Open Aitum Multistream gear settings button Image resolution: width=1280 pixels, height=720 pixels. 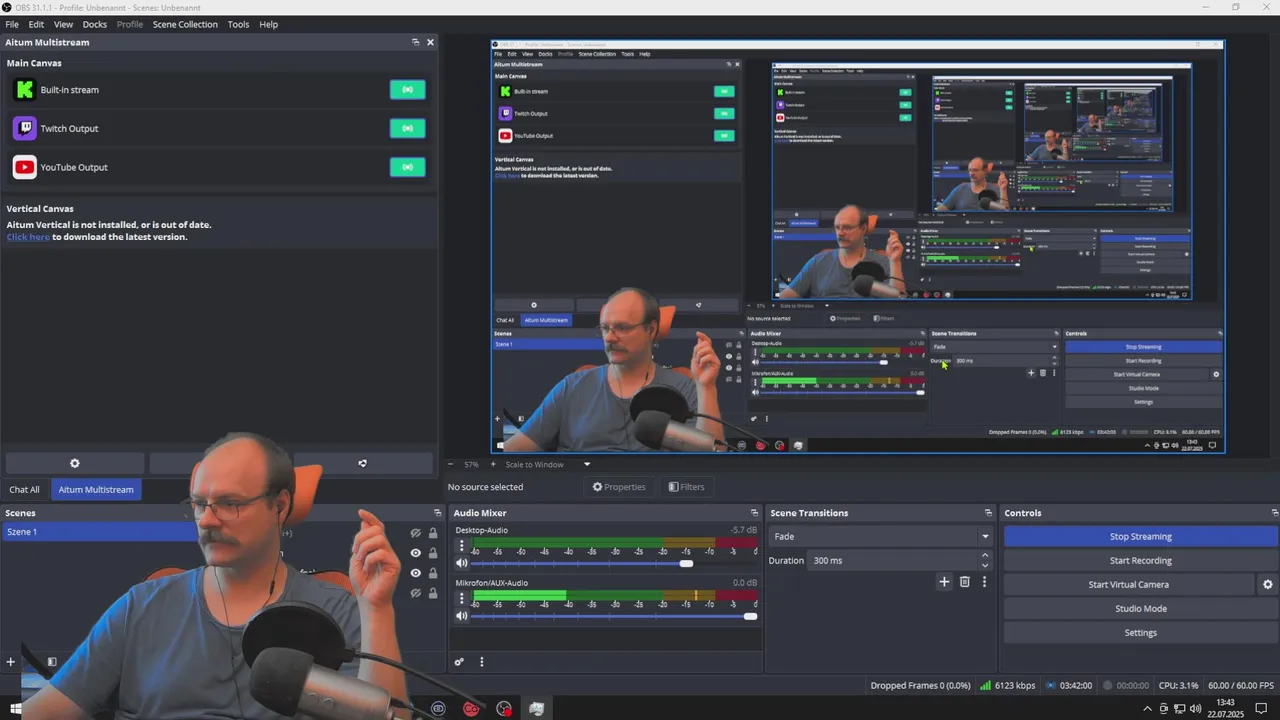pos(75,464)
